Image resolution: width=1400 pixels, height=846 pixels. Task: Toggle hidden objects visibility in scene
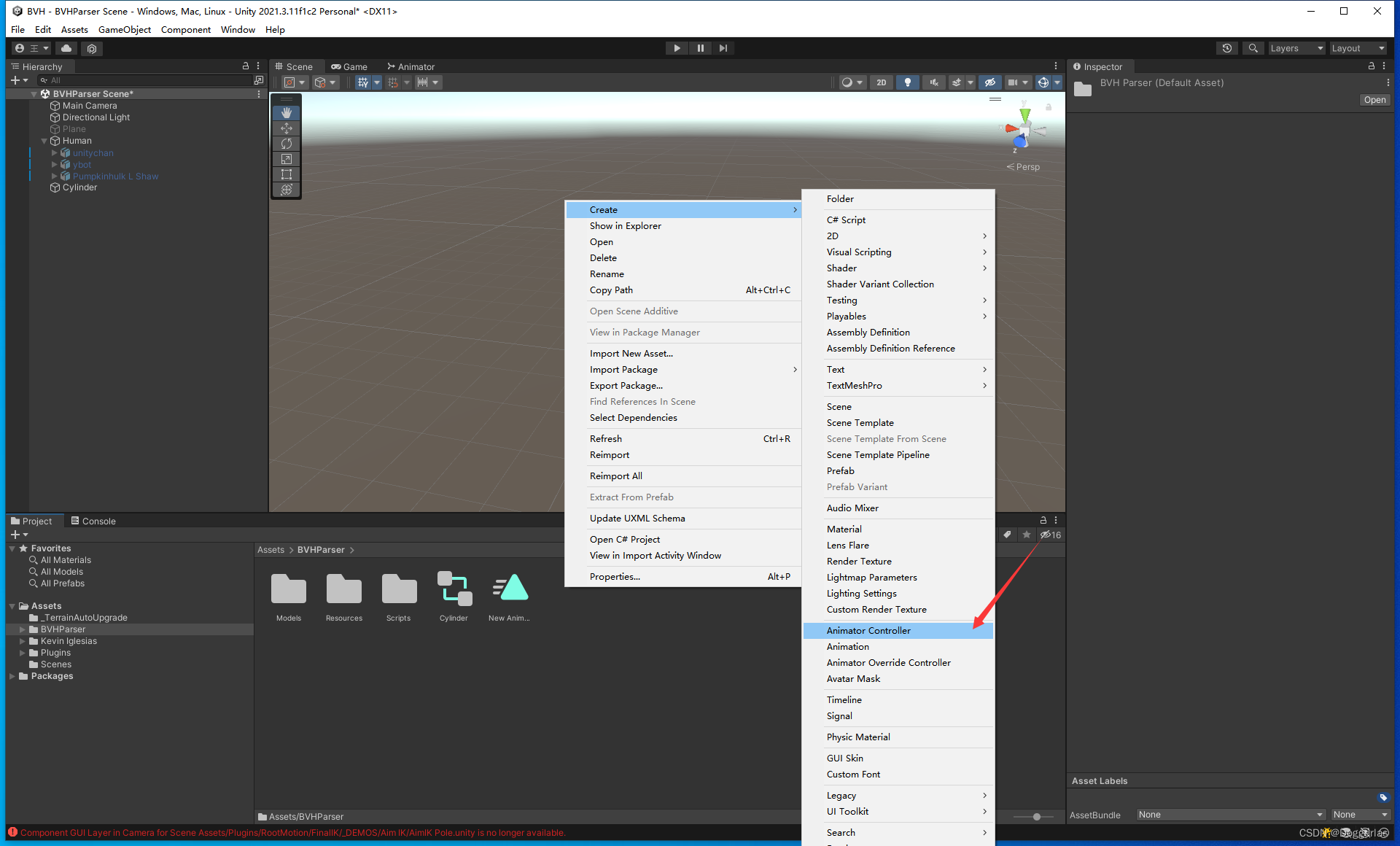(x=989, y=82)
